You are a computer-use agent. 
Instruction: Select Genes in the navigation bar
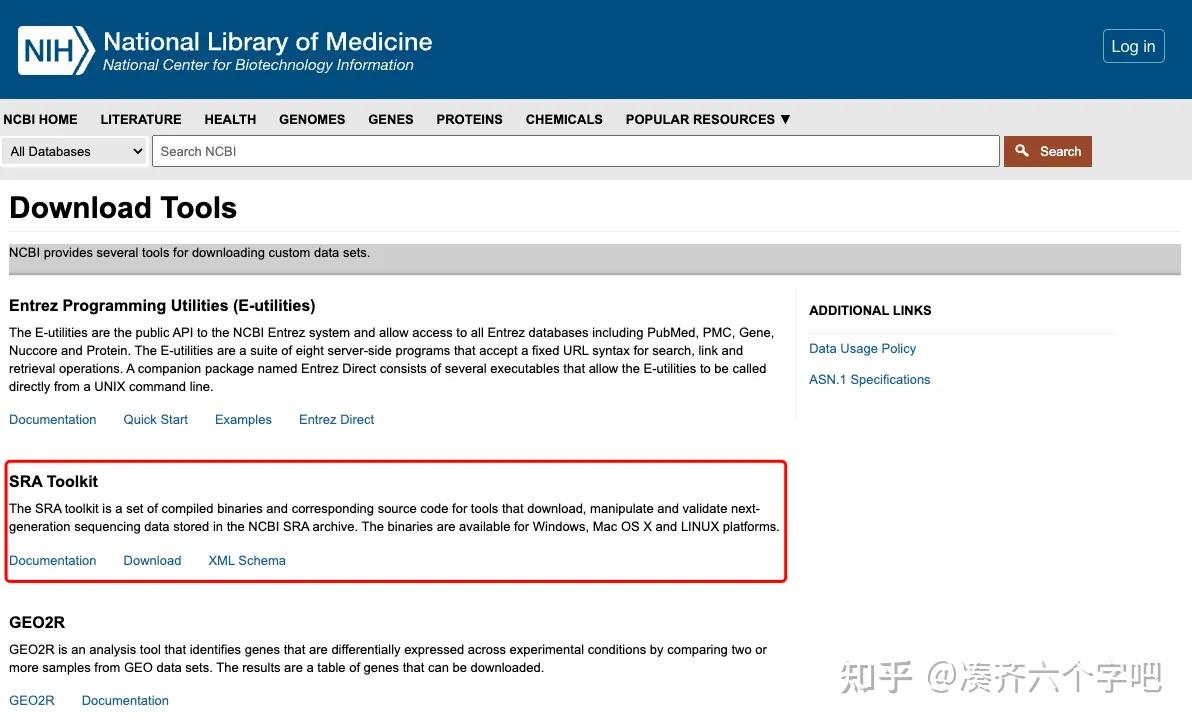pos(390,119)
